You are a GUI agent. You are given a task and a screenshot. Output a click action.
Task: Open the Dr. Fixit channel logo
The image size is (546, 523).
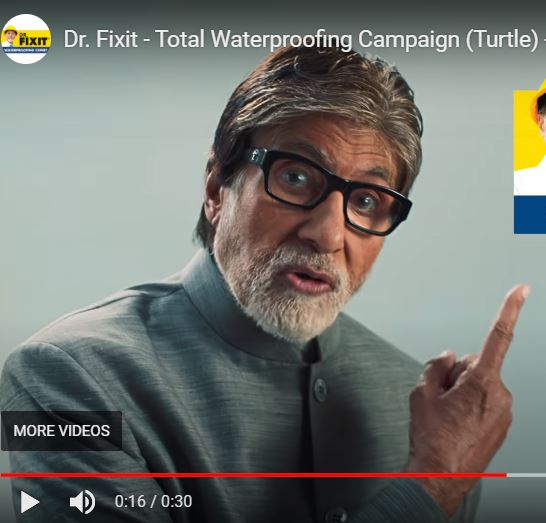[26, 39]
